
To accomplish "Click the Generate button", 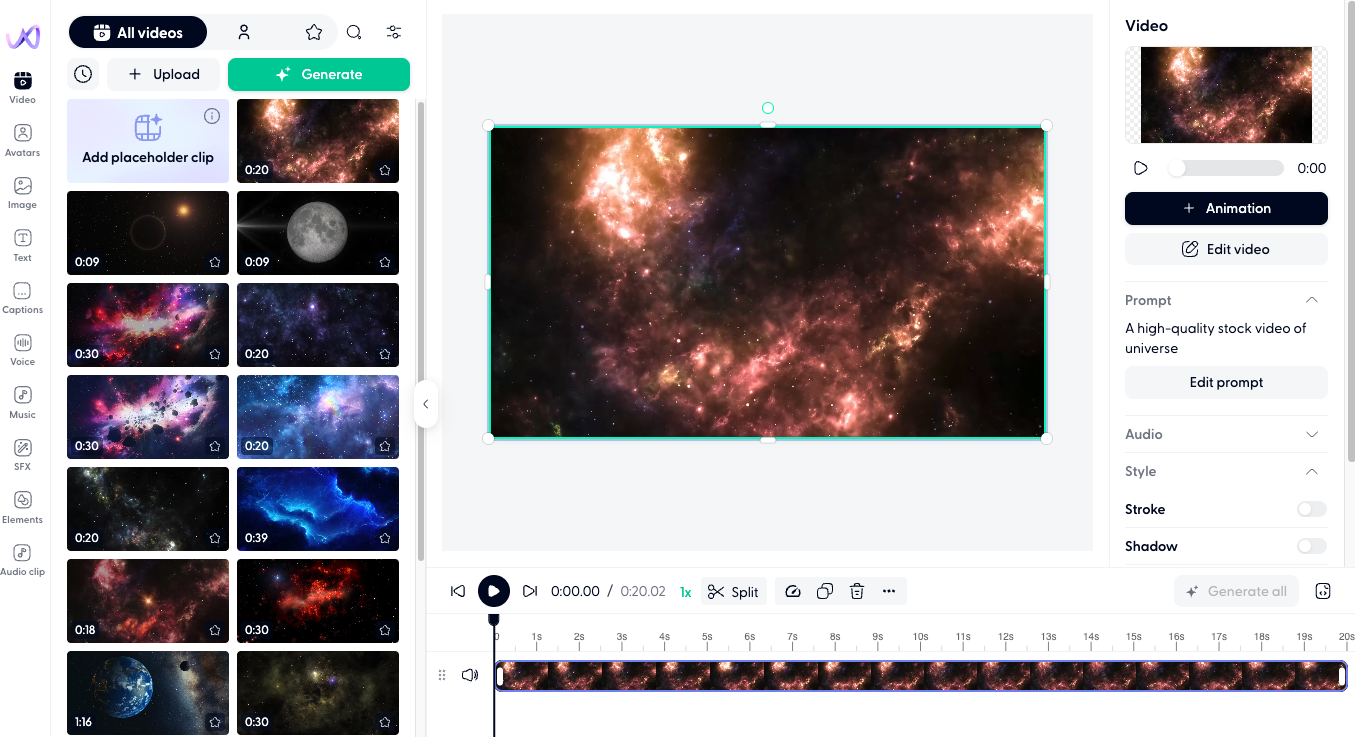I will (x=319, y=74).
